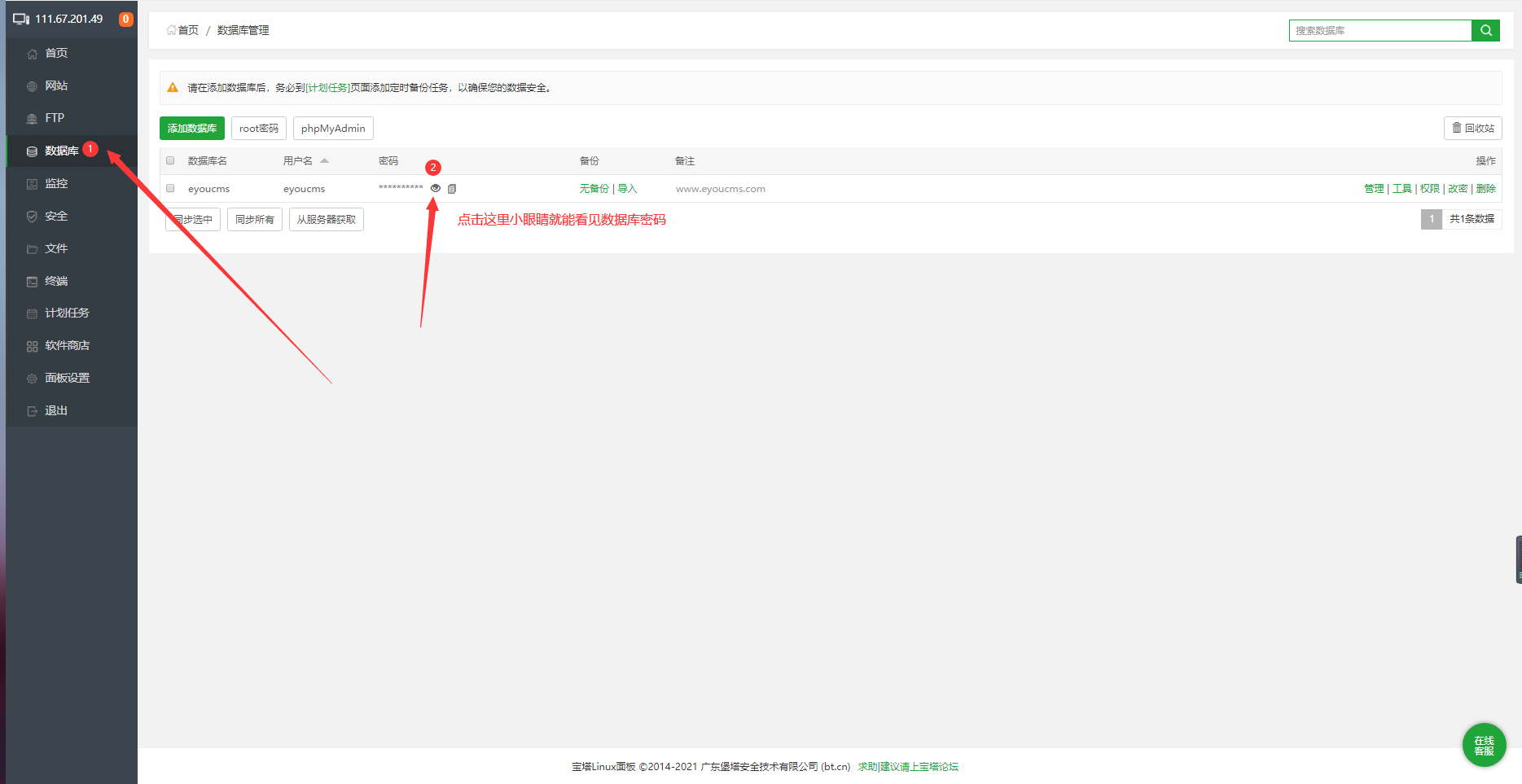Sort by 用户名 column arrow
Image resolution: width=1522 pixels, height=784 pixels.
point(324,160)
